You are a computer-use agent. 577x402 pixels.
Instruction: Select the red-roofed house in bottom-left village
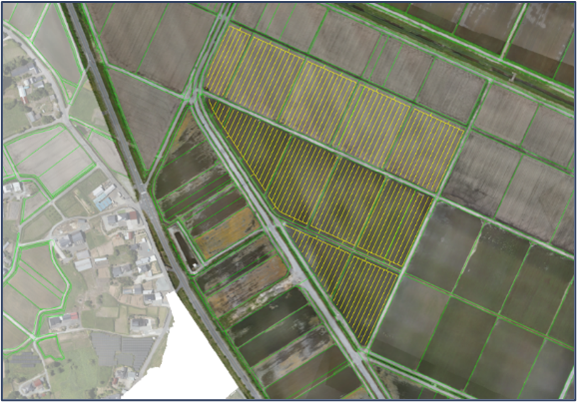pyautogui.click(x=74, y=316)
